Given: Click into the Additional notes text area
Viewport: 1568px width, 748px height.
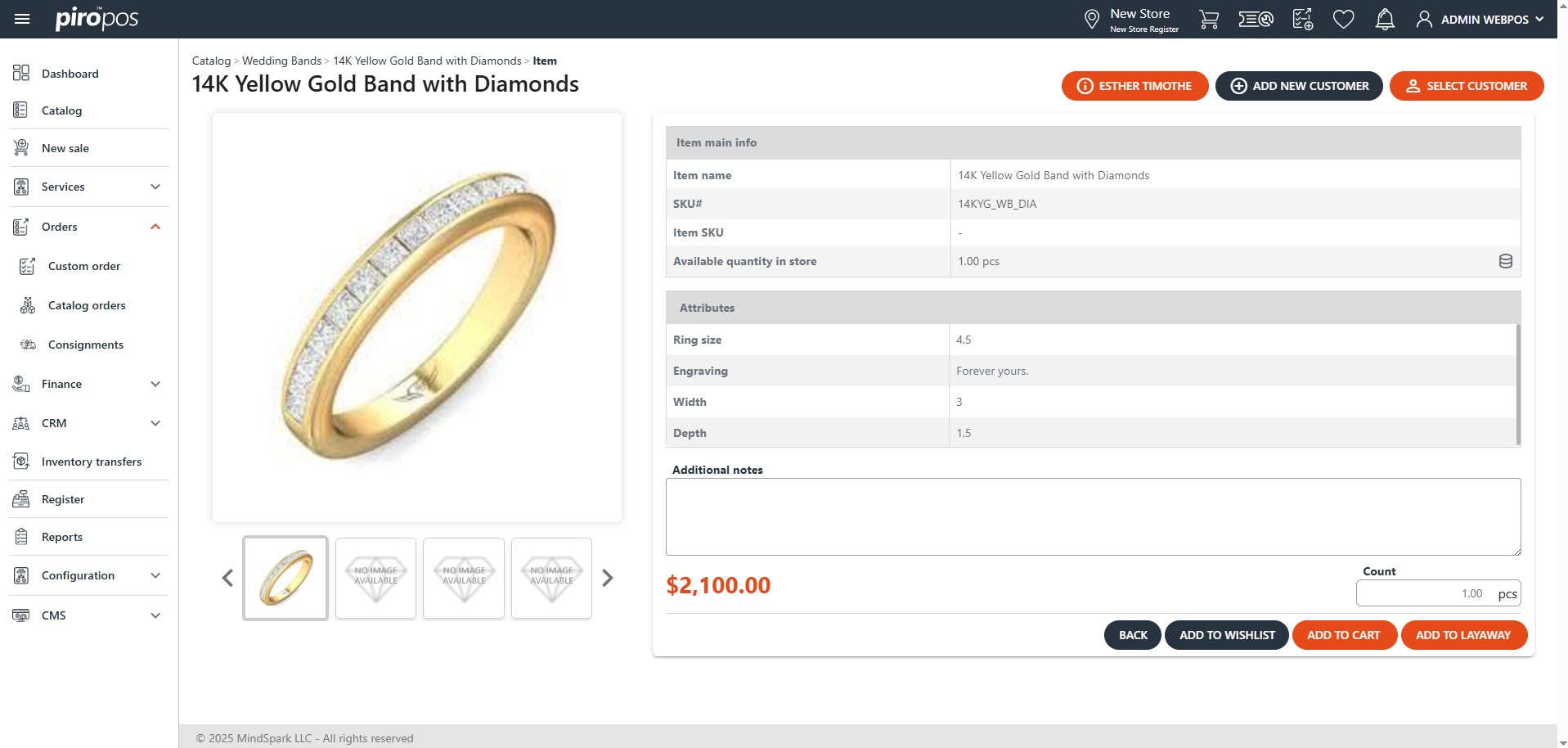Looking at the screenshot, I should tap(1093, 516).
